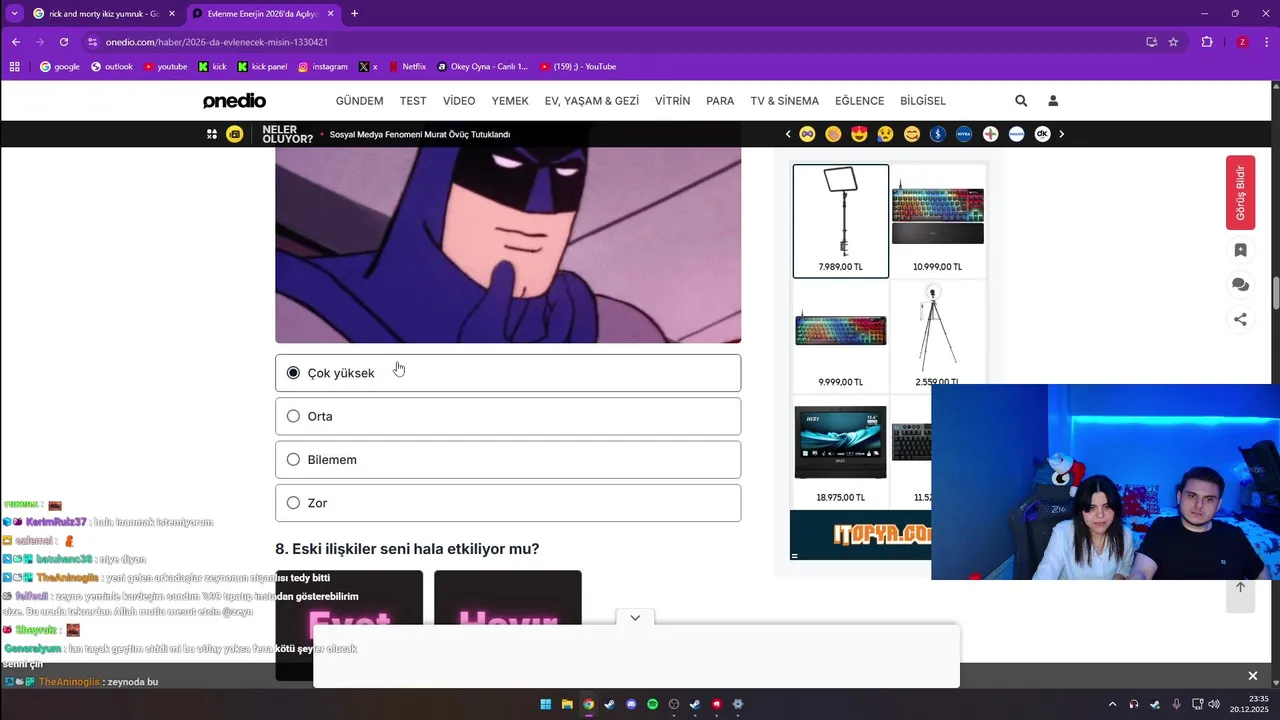
Task: Click the address bar URL field
Action: point(600,42)
